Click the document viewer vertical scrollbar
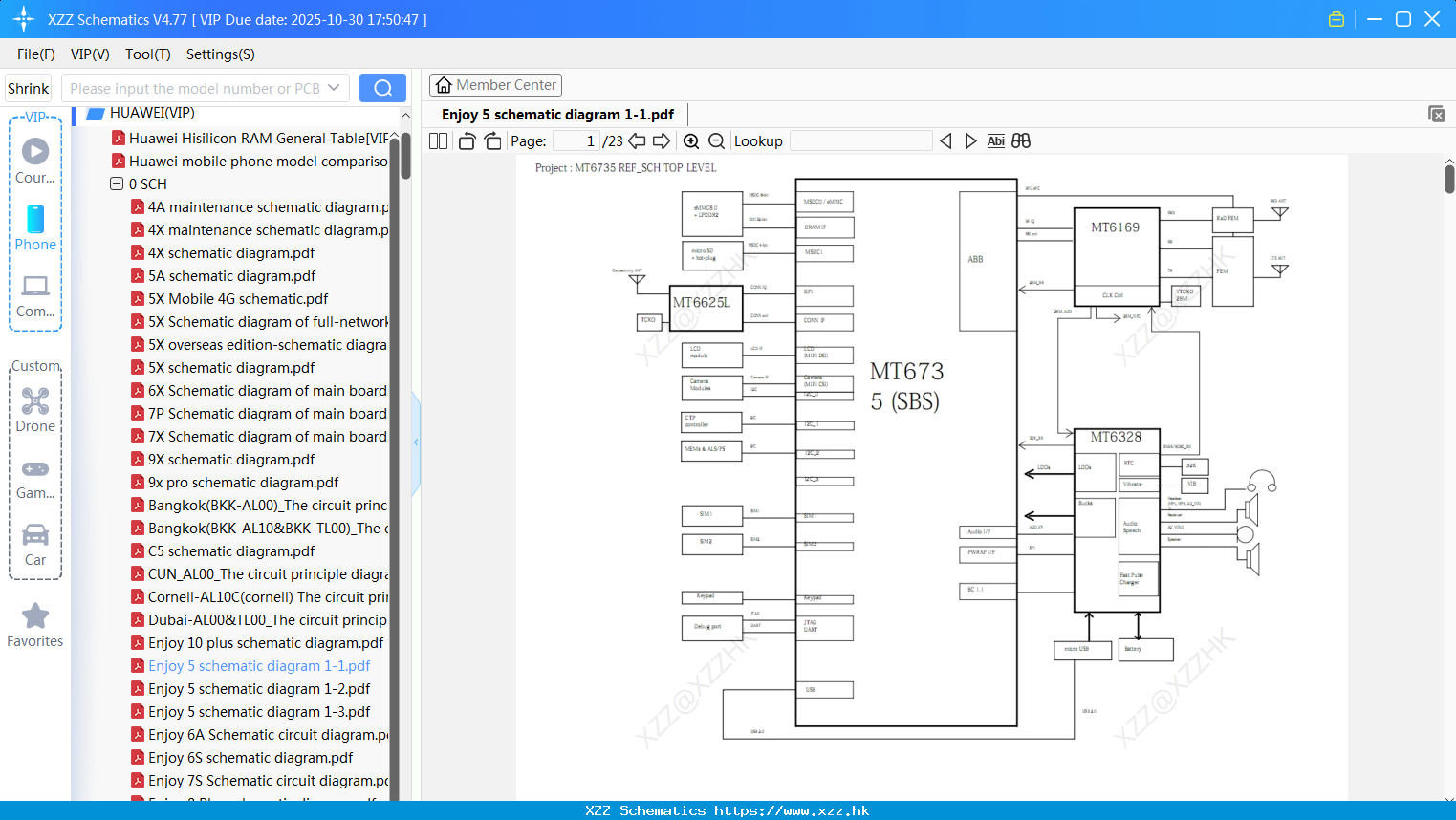Image resolution: width=1456 pixels, height=820 pixels. click(1449, 179)
